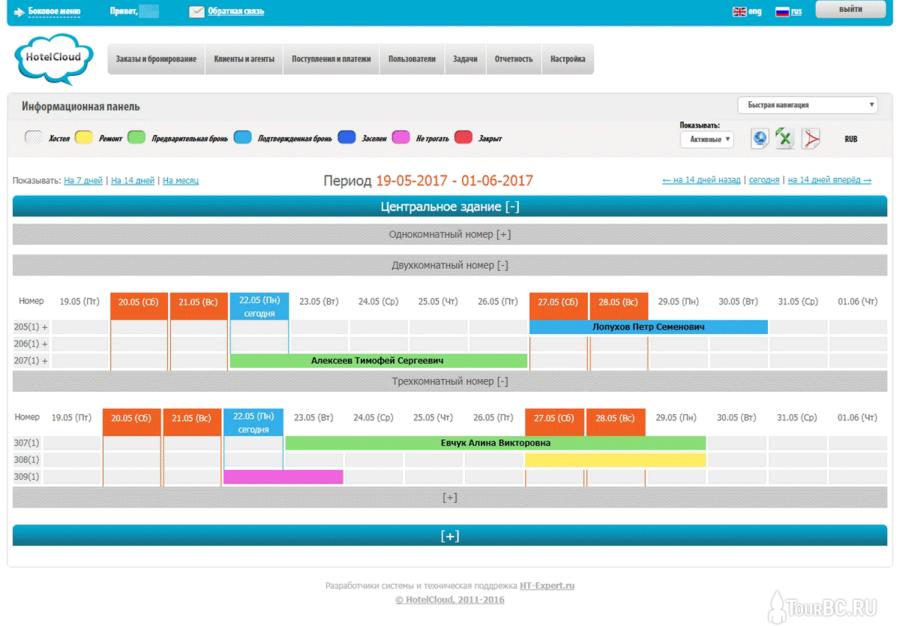Open the Быстрая навигация dropdown

point(807,105)
